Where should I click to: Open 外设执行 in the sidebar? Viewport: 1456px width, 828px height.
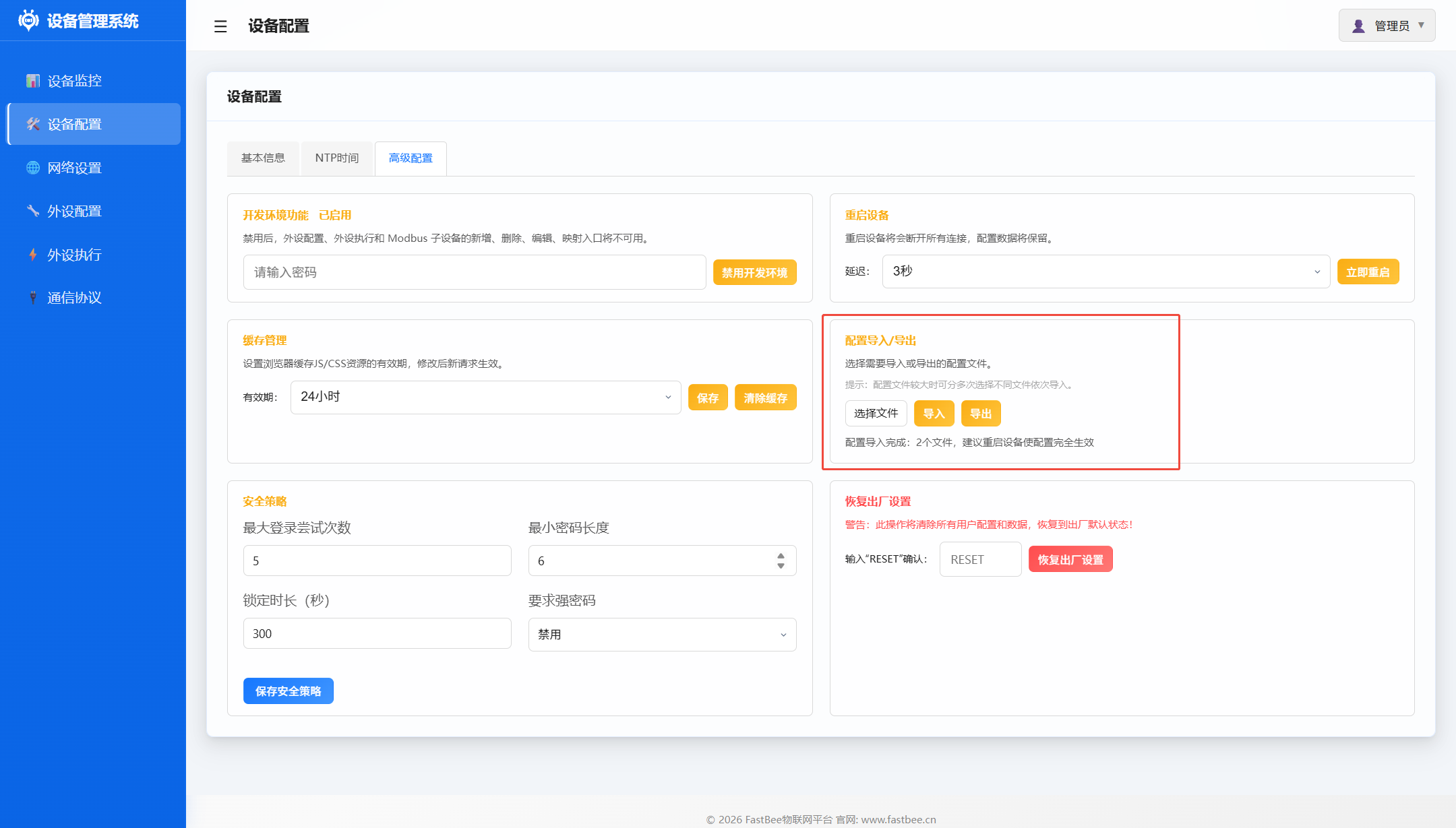point(94,255)
